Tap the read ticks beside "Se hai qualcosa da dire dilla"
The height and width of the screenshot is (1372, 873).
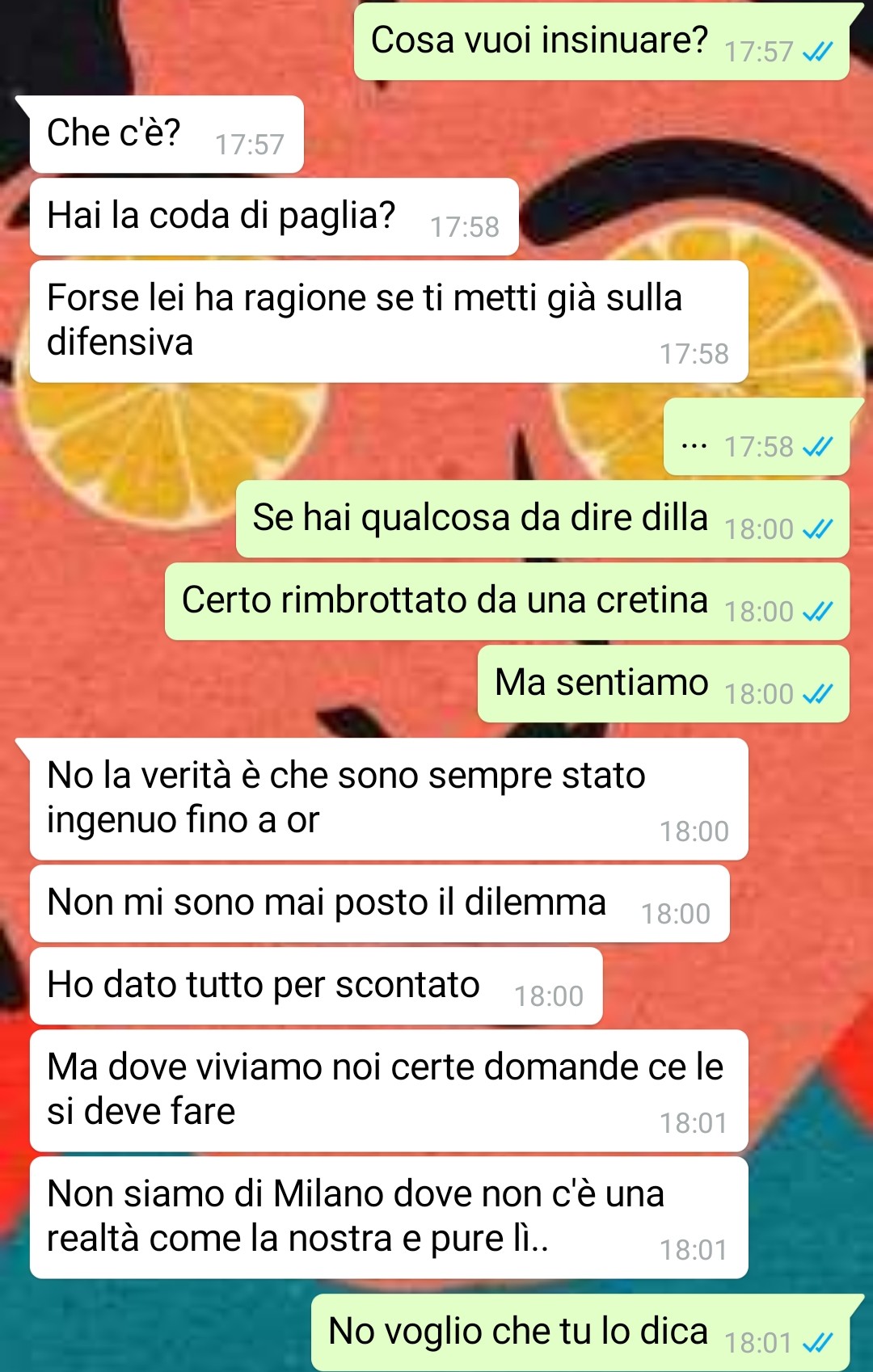[x=817, y=529]
